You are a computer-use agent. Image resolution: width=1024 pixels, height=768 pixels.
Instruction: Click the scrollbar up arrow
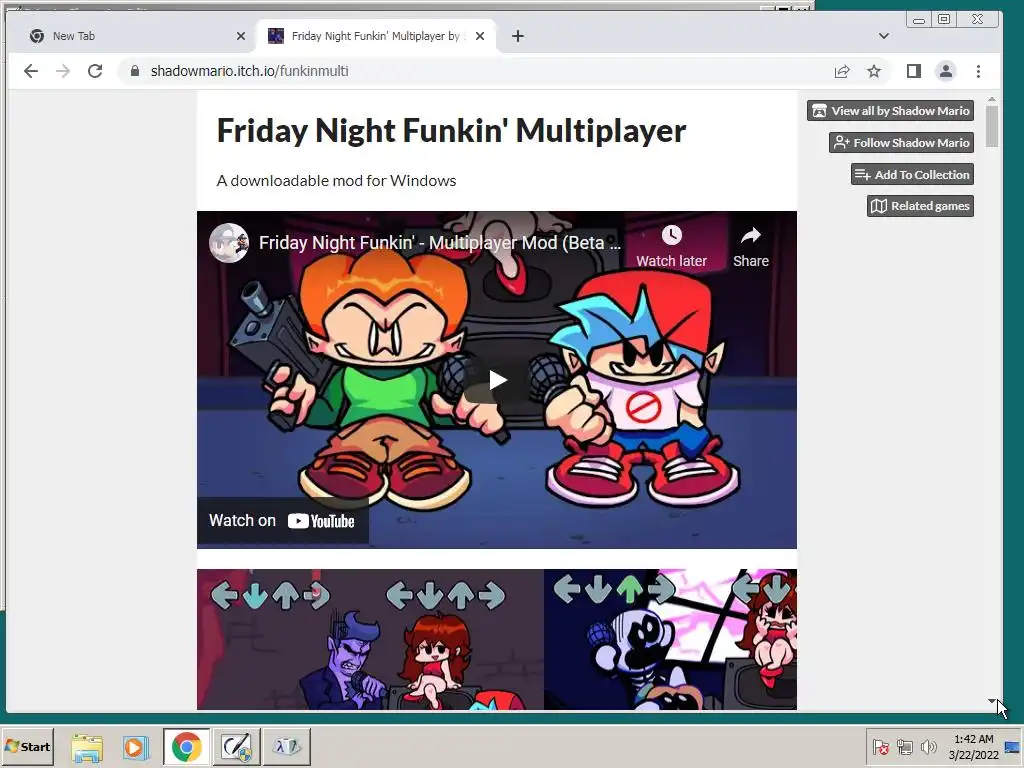click(992, 99)
